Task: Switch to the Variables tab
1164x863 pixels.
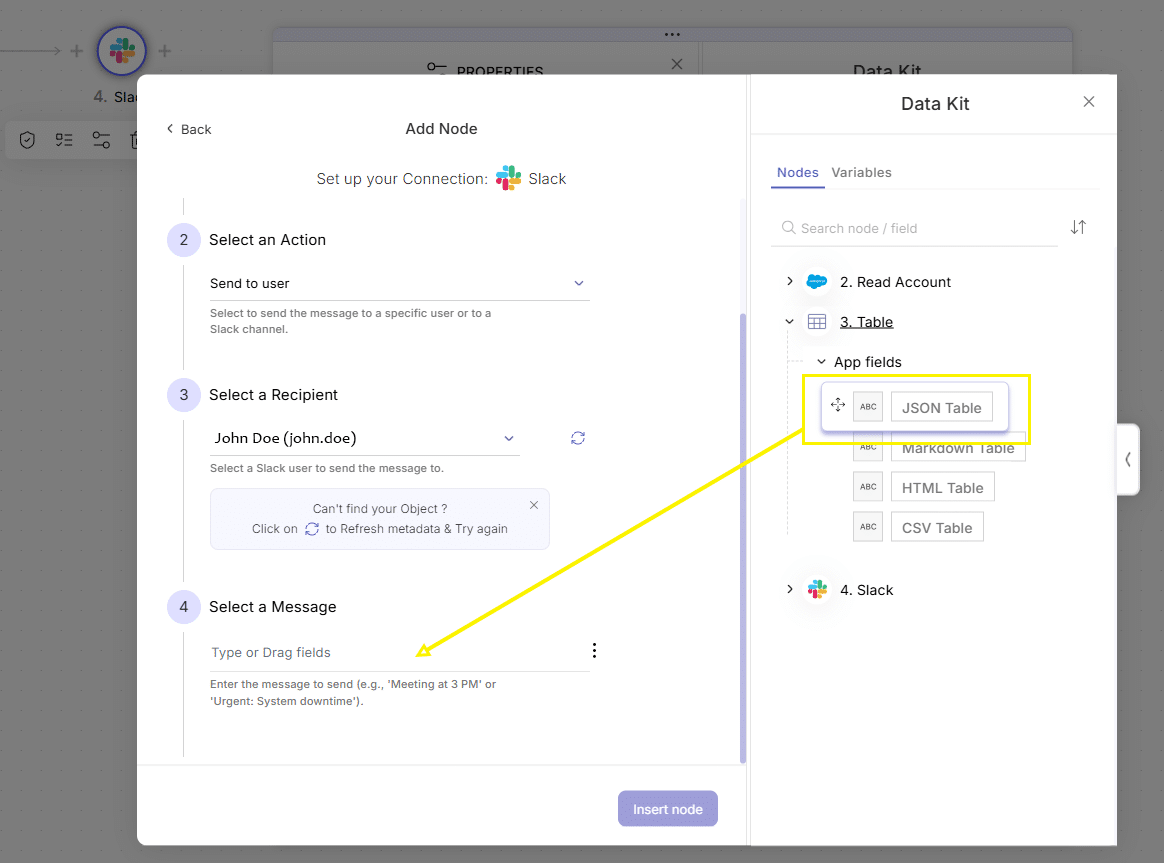Action: [x=861, y=172]
